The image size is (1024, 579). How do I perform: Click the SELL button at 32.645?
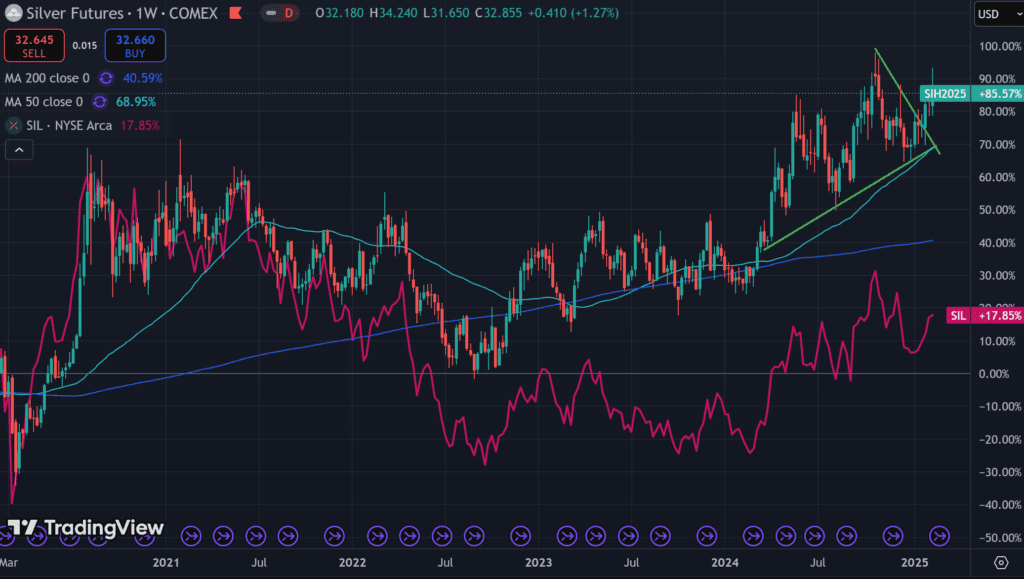tap(35, 46)
